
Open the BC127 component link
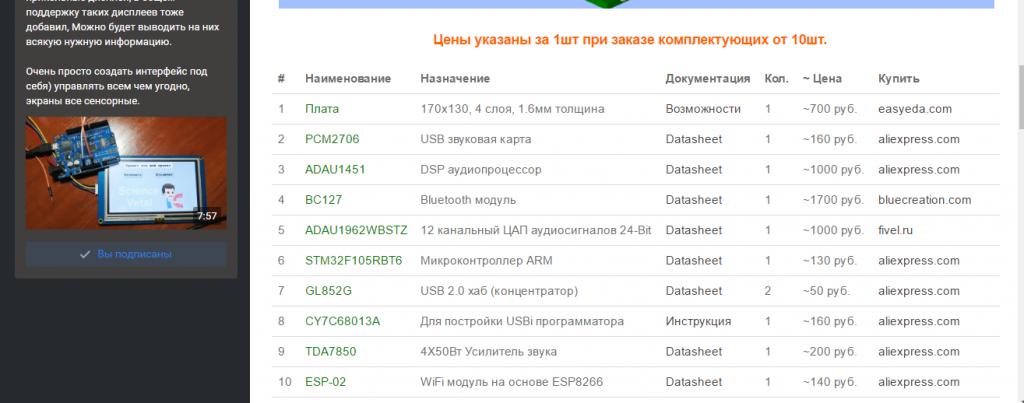(323, 200)
